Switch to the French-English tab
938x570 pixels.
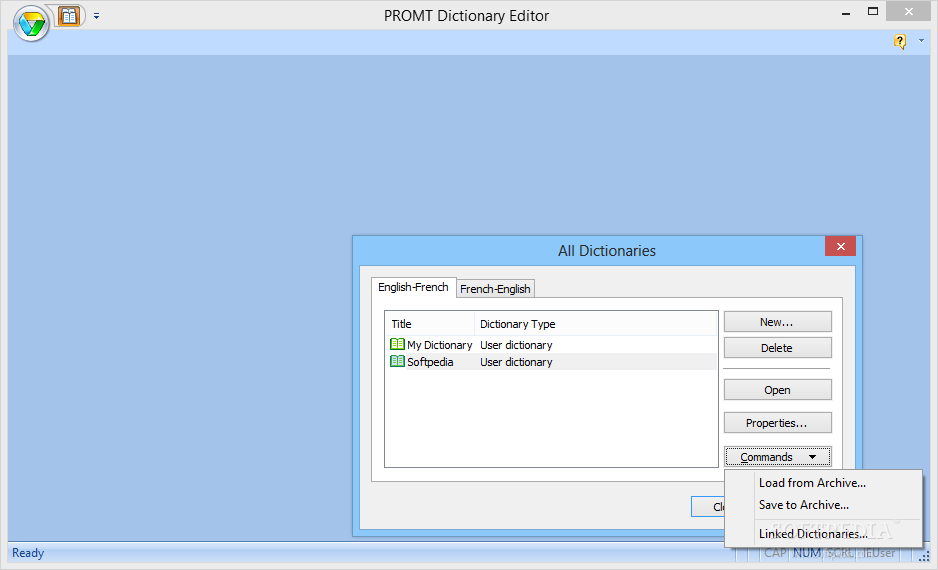tap(495, 289)
